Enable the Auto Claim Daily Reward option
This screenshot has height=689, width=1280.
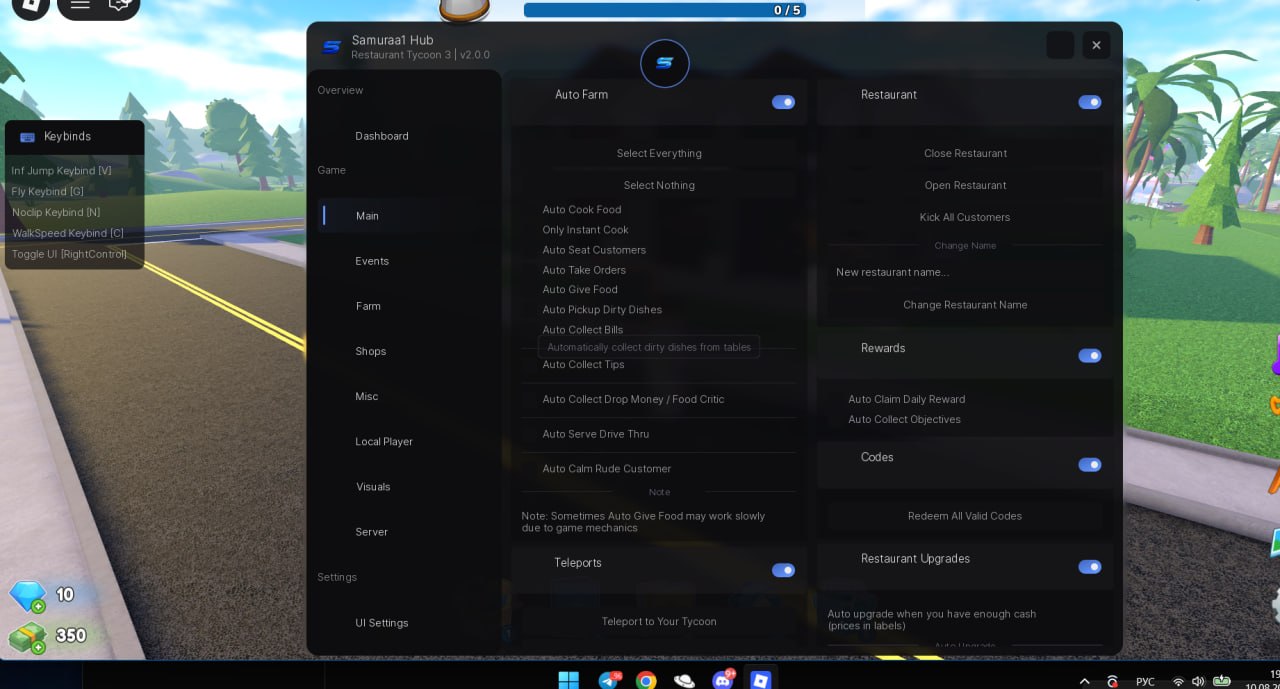906,399
